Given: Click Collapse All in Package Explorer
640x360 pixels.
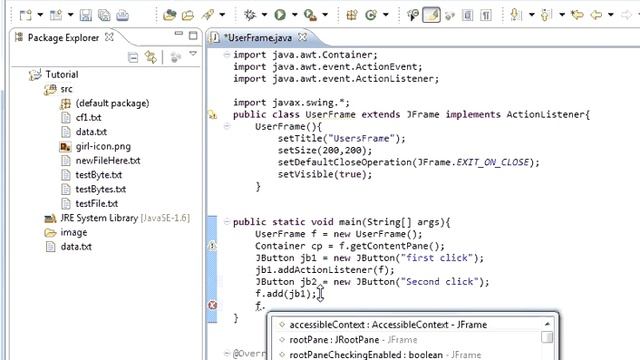Looking at the screenshot, I should (133, 58).
